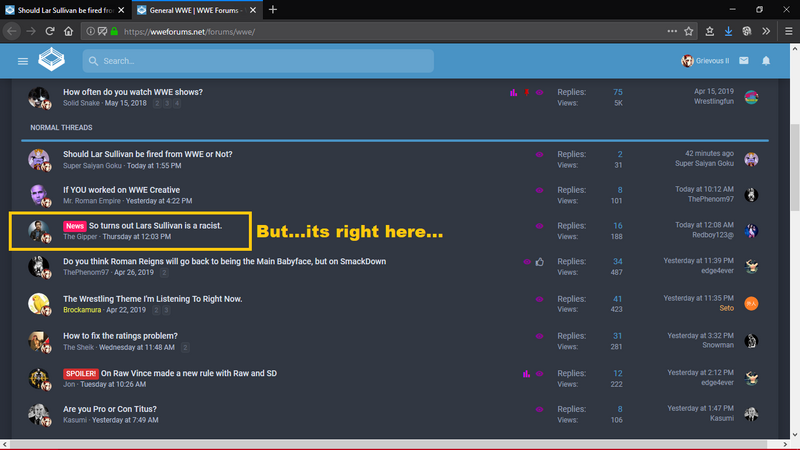800x450 pixels.
Task: Click the green padlock security icon
Action: click(114, 31)
